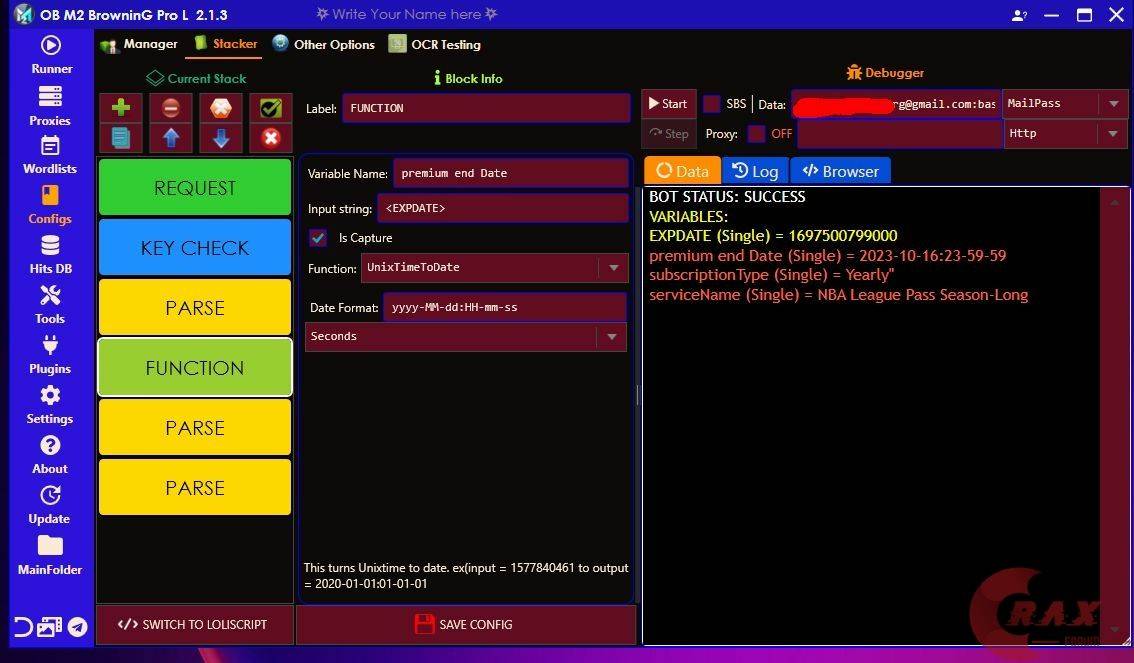This screenshot has width=1134, height=663.
Task: Toggle the Is Capture checkbox
Action: pos(317,237)
